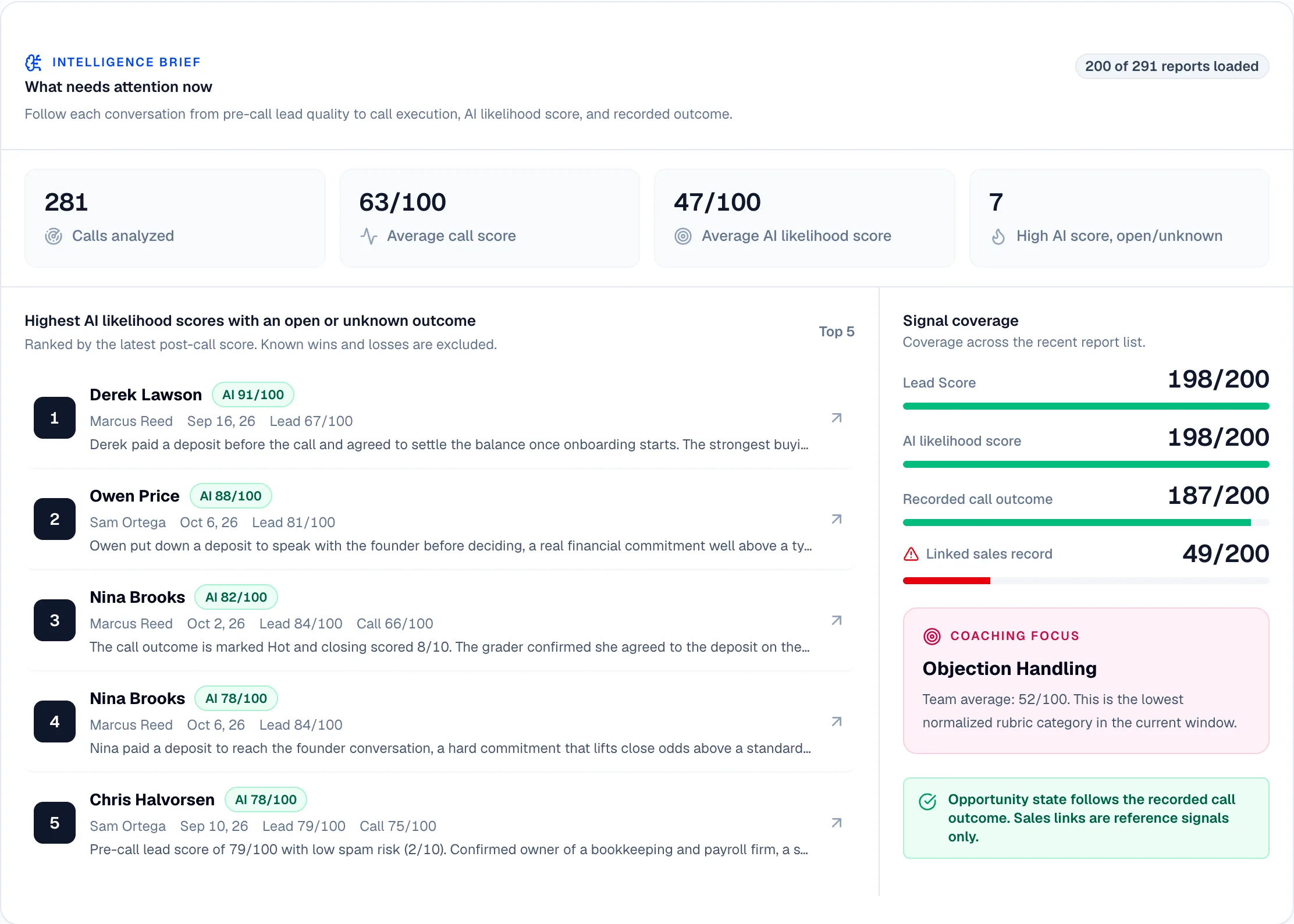The width and height of the screenshot is (1294, 924).
Task: Click flame icon beside High AI score, open/unknown
Action: coord(998,236)
